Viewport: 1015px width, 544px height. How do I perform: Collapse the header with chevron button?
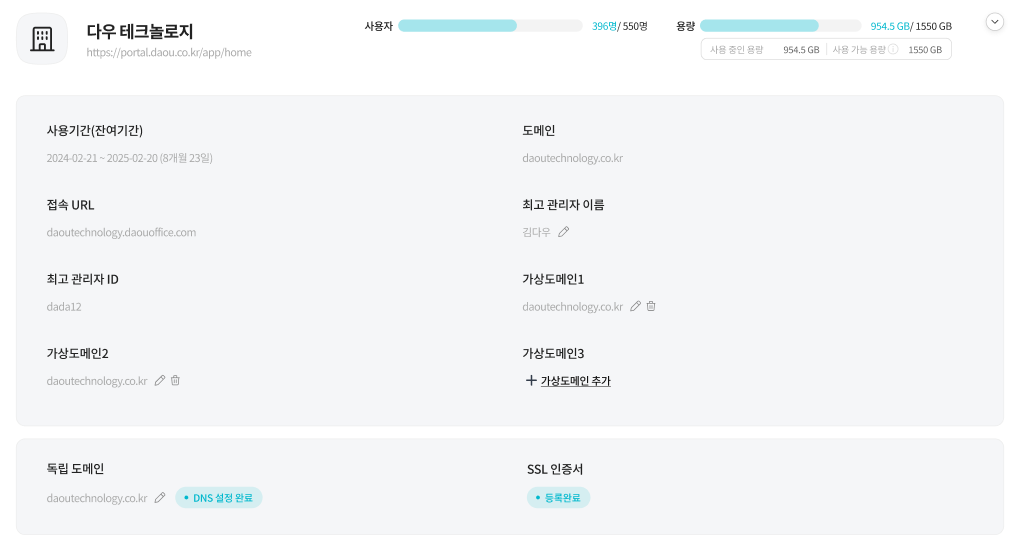point(994,21)
